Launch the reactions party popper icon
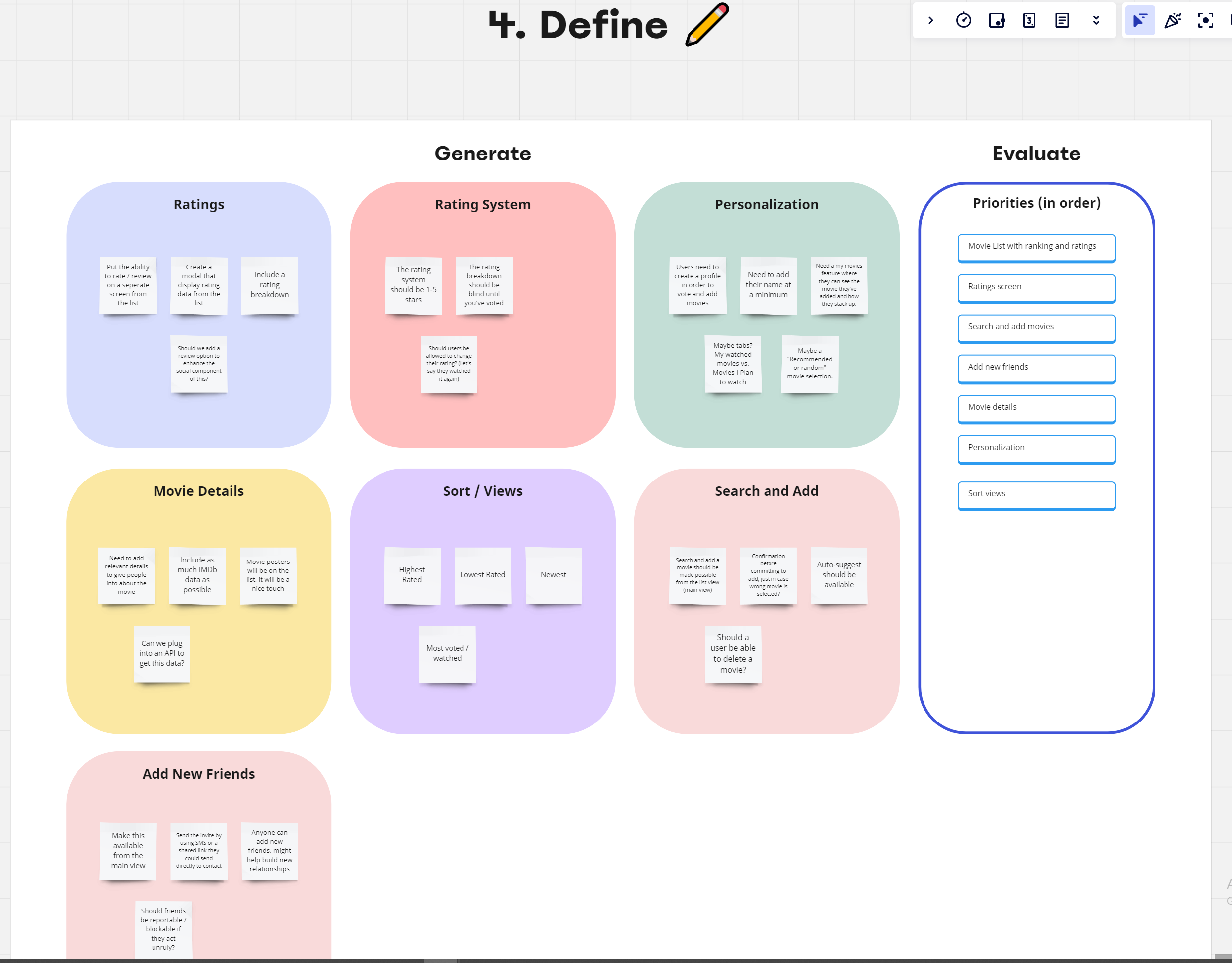 [x=1173, y=21]
